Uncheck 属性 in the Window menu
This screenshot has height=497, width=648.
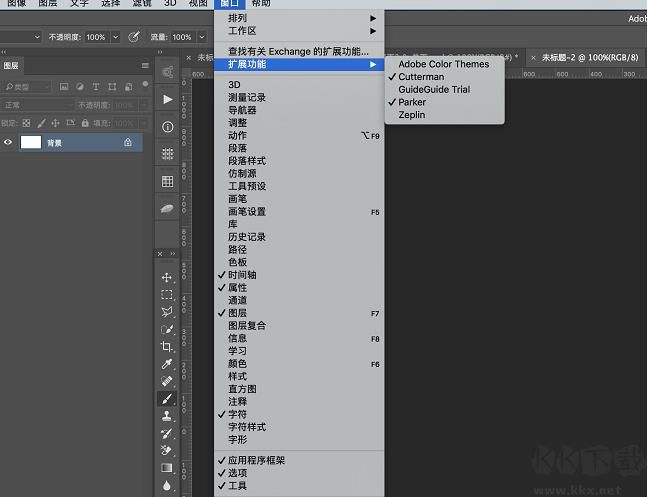pos(299,288)
